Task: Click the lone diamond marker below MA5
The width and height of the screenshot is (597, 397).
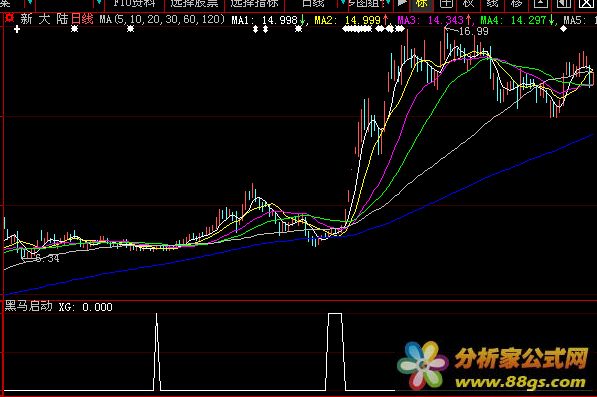Action: point(564,29)
